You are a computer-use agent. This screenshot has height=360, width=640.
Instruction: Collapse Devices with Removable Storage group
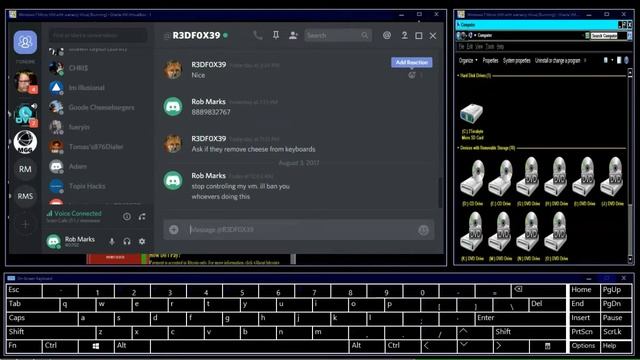click(458, 148)
